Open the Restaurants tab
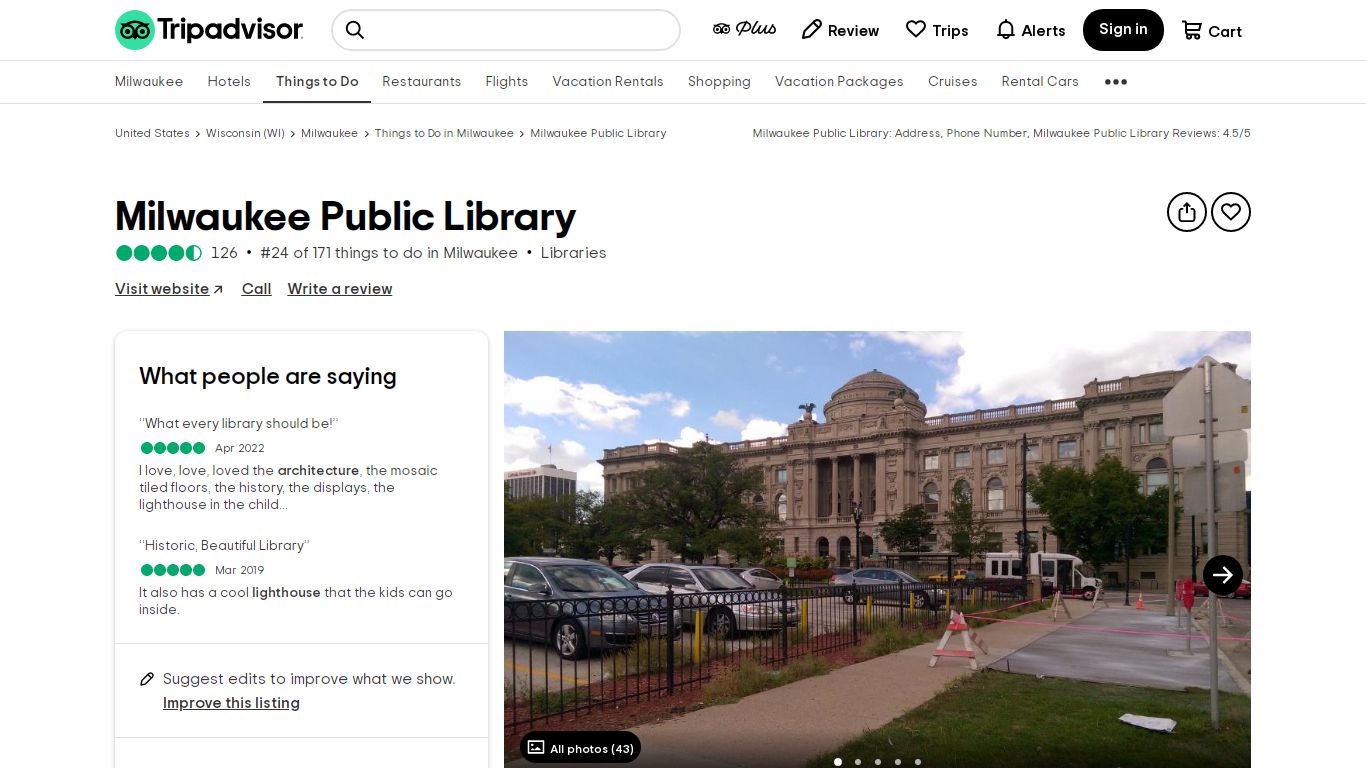The height and width of the screenshot is (768, 1366). pos(422,82)
